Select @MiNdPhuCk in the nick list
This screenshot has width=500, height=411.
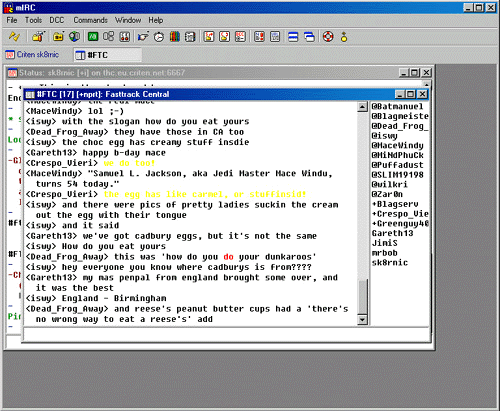click(x=397, y=155)
